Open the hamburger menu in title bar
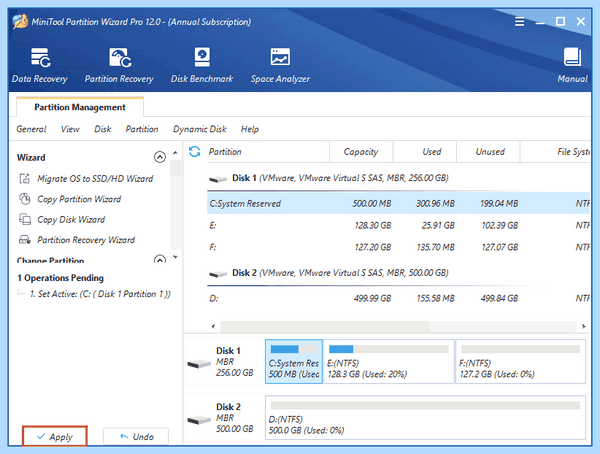 [519, 21]
